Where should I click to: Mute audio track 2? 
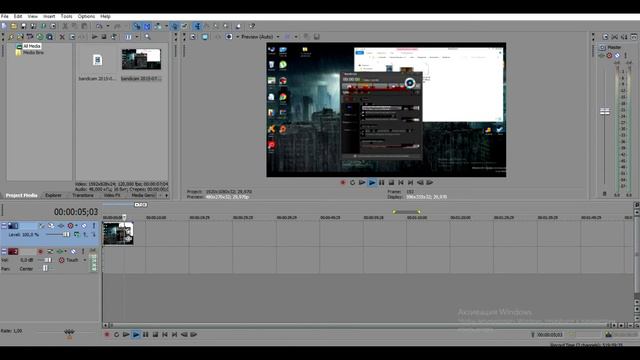73,251
